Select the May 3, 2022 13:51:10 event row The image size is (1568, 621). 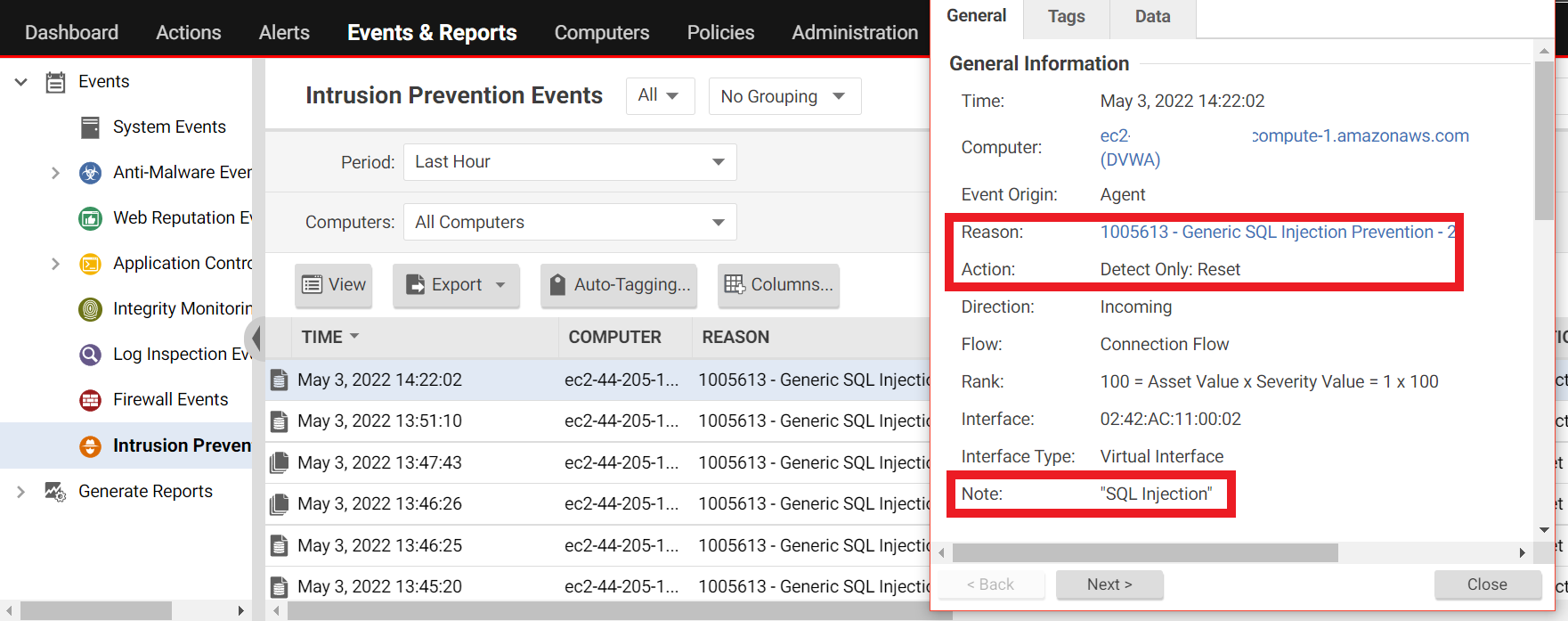click(x=598, y=421)
